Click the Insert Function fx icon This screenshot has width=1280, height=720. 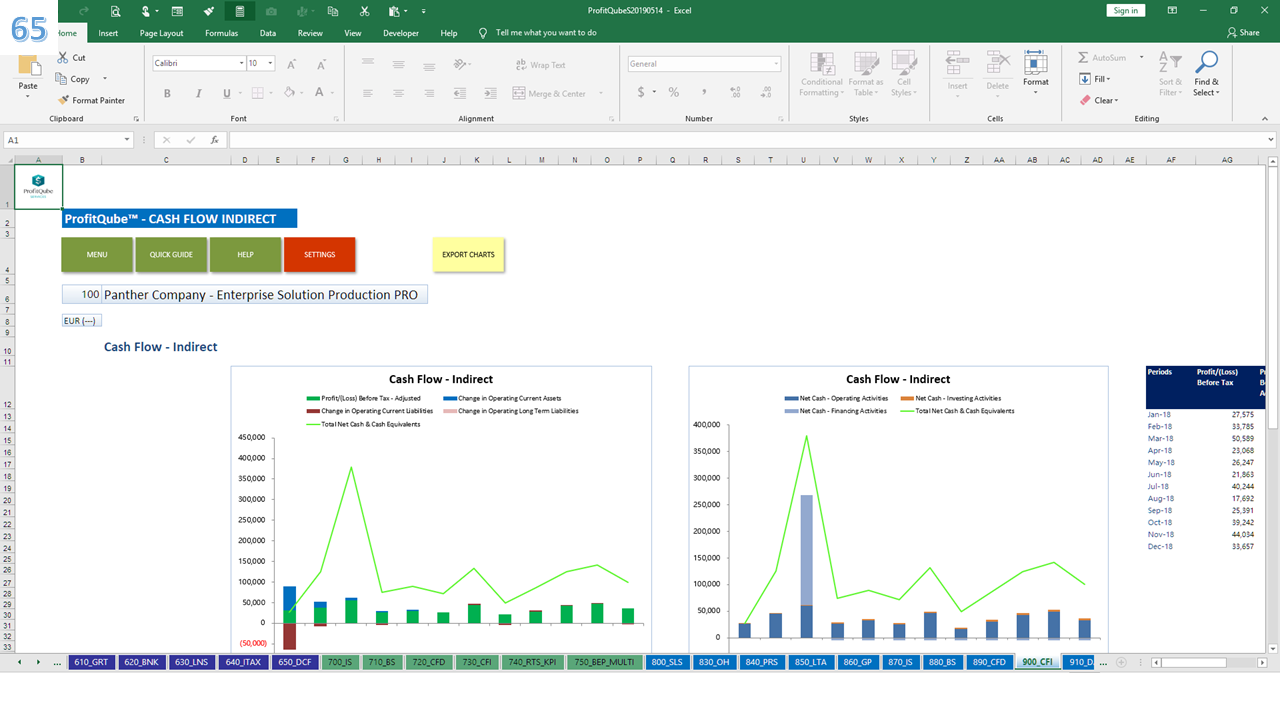coord(214,140)
